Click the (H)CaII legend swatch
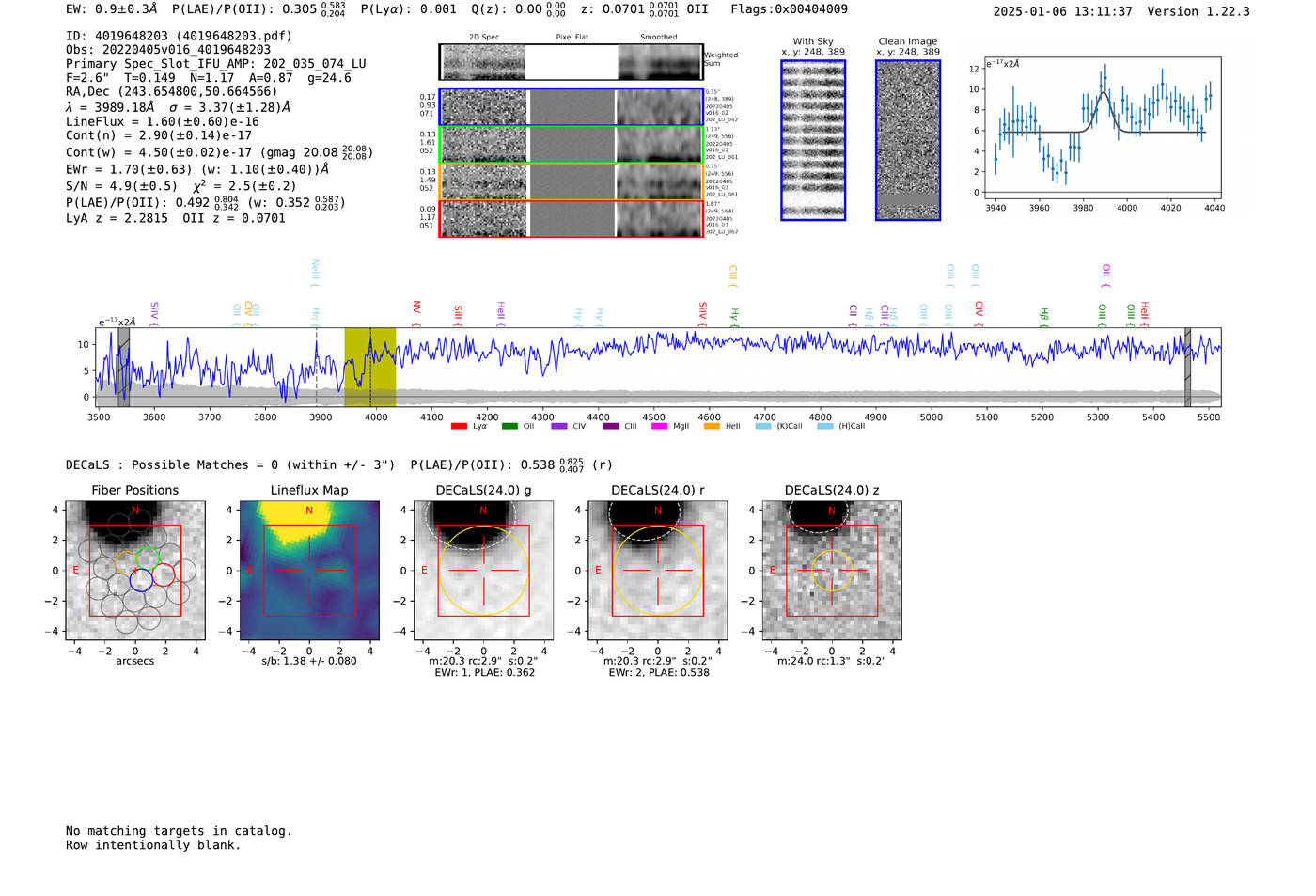This screenshot has width=1316, height=896. [825, 426]
